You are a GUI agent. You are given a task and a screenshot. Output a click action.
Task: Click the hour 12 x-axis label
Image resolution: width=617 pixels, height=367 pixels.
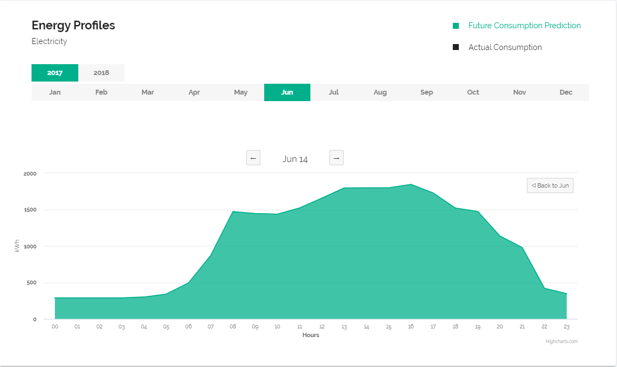click(x=322, y=327)
